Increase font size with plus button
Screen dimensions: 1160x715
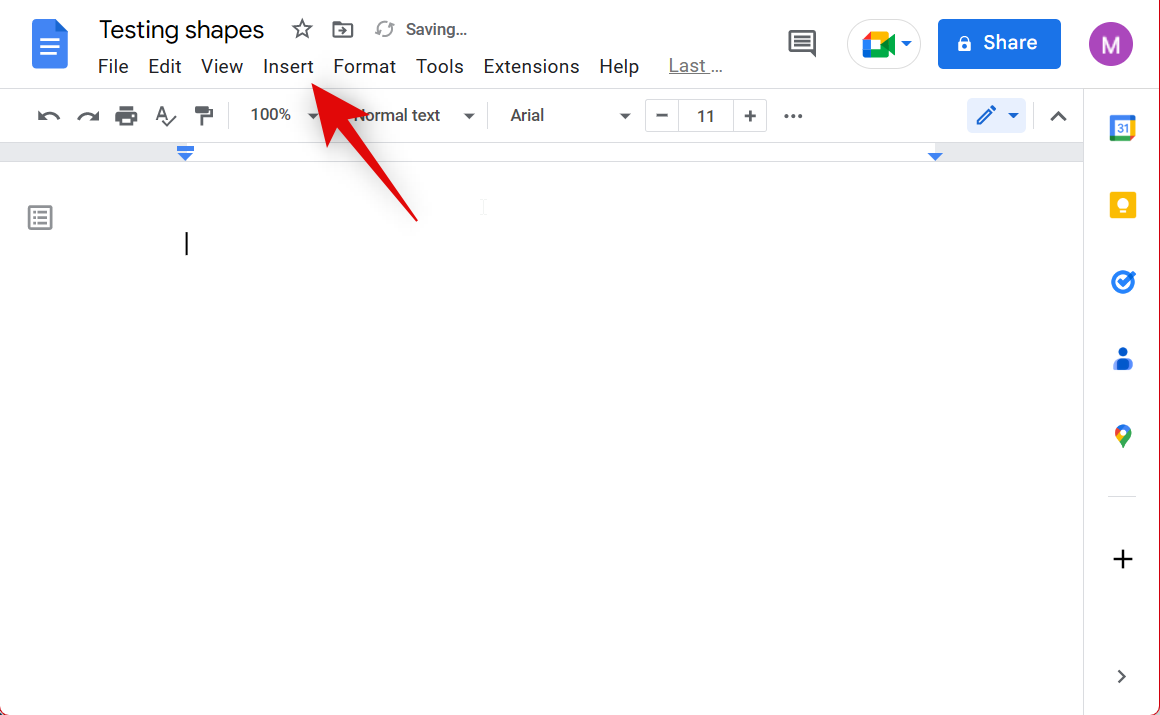(x=749, y=116)
